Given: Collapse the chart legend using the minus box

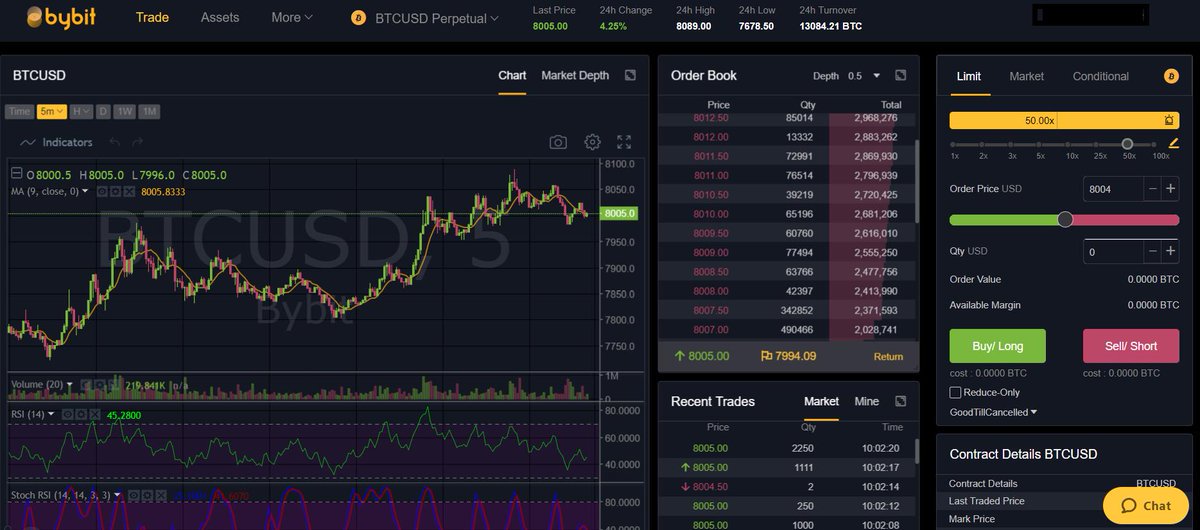Looking at the screenshot, I should pyautogui.click(x=15, y=175).
